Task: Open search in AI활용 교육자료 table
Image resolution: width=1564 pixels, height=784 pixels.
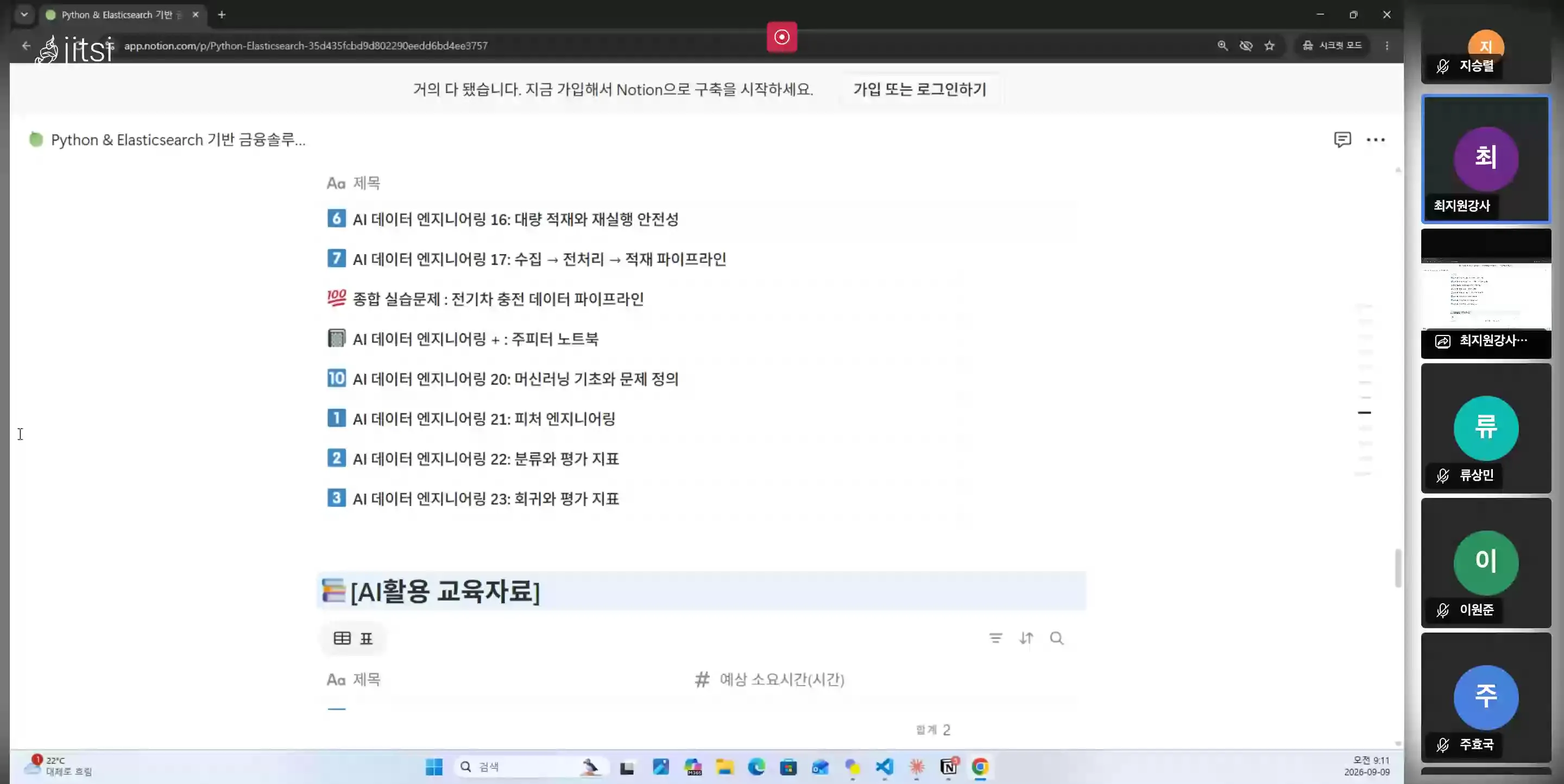Action: point(1056,638)
